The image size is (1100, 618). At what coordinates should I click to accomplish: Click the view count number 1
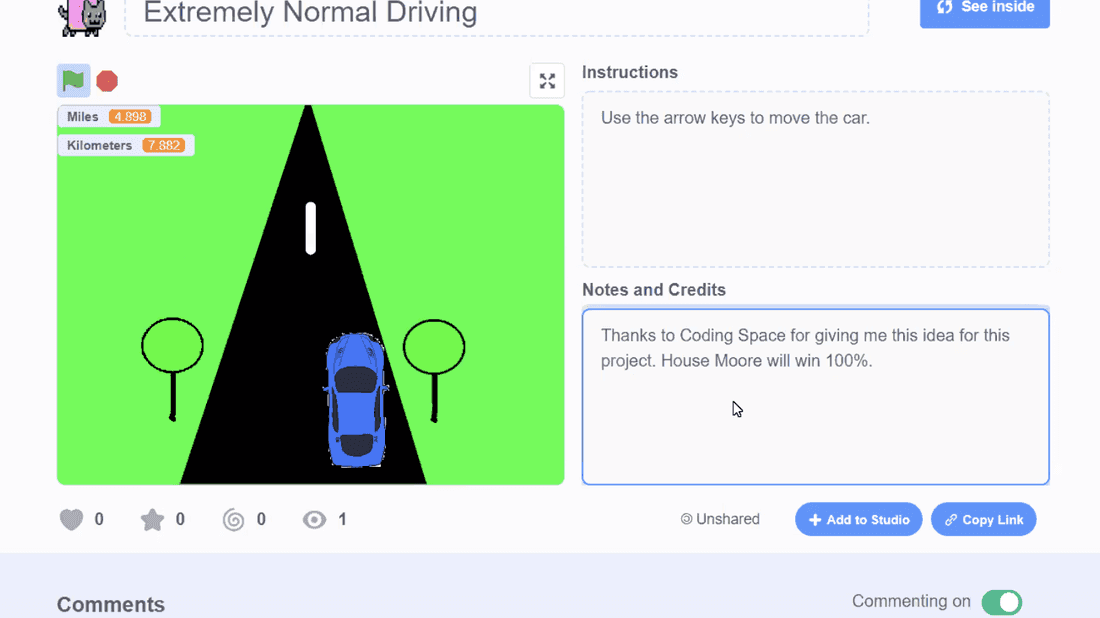[x=342, y=519]
